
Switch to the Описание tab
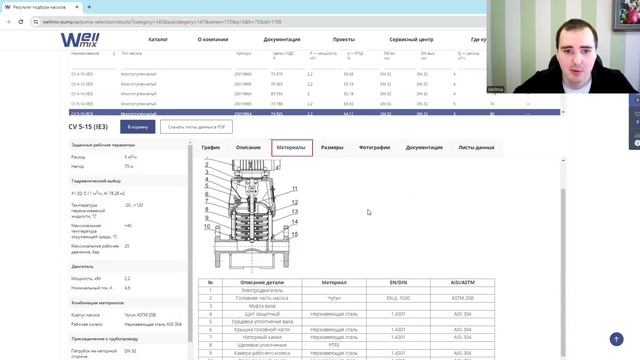click(248, 147)
